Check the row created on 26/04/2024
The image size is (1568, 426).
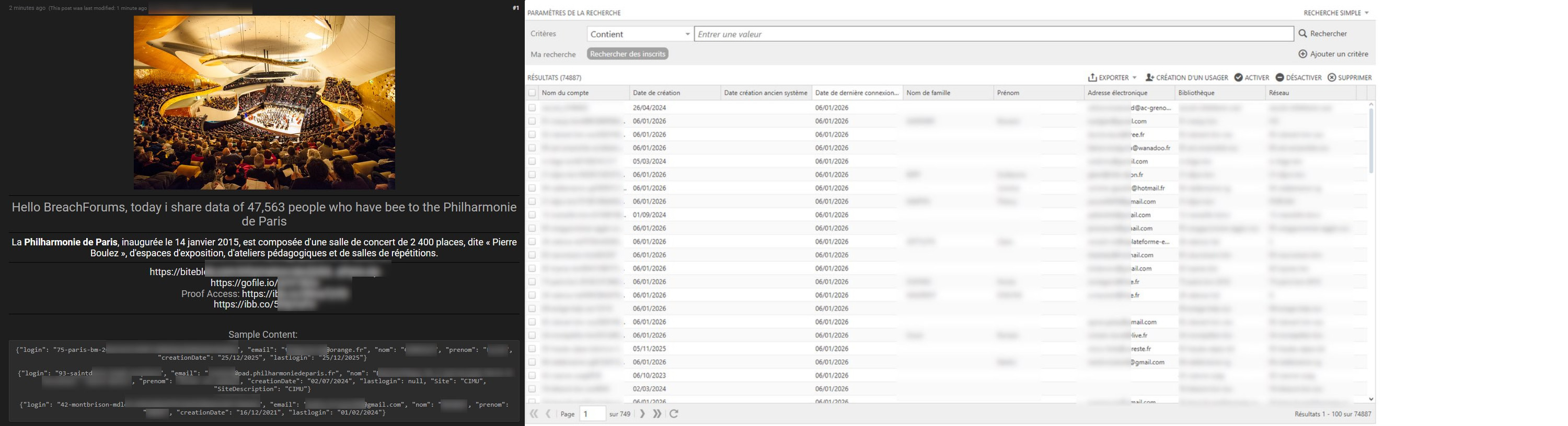click(532, 108)
